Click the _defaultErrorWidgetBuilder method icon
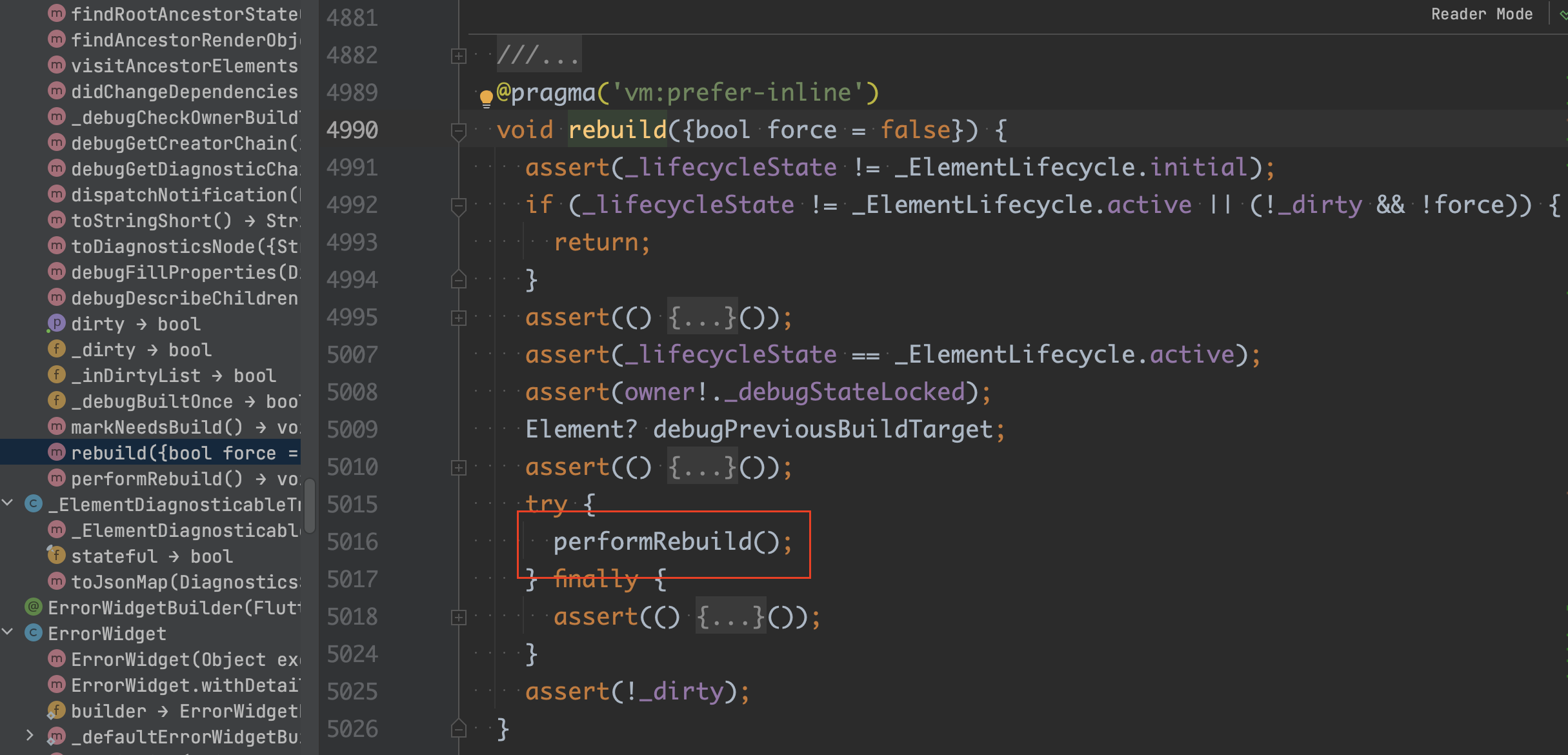Image resolution: width=1568 pixels, height=755 pixels. 57,736
